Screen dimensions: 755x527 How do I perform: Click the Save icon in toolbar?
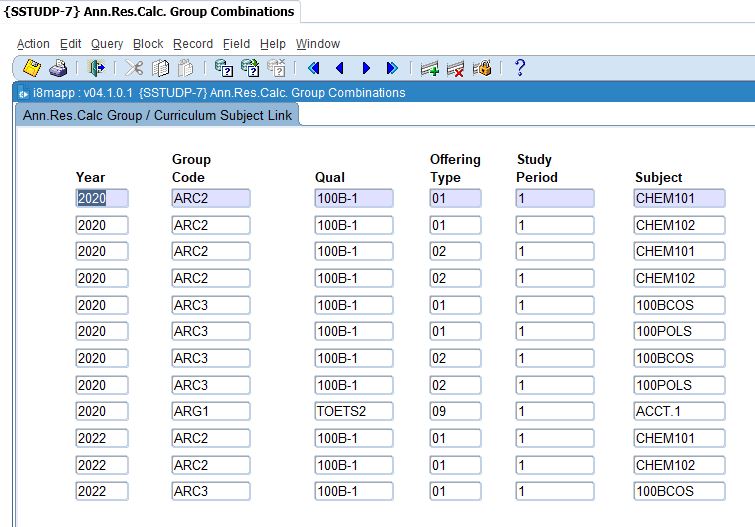click(32, 68)
